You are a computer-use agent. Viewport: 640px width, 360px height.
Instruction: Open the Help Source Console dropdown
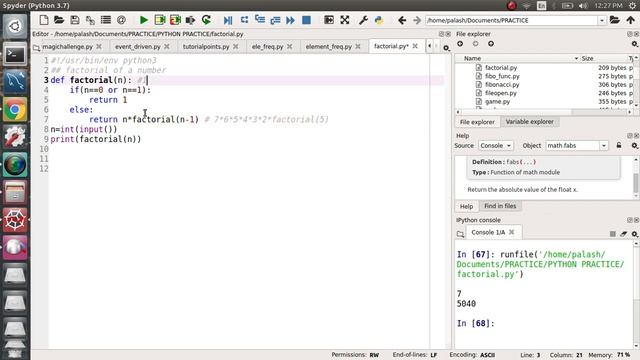click(x=495, y=145)
